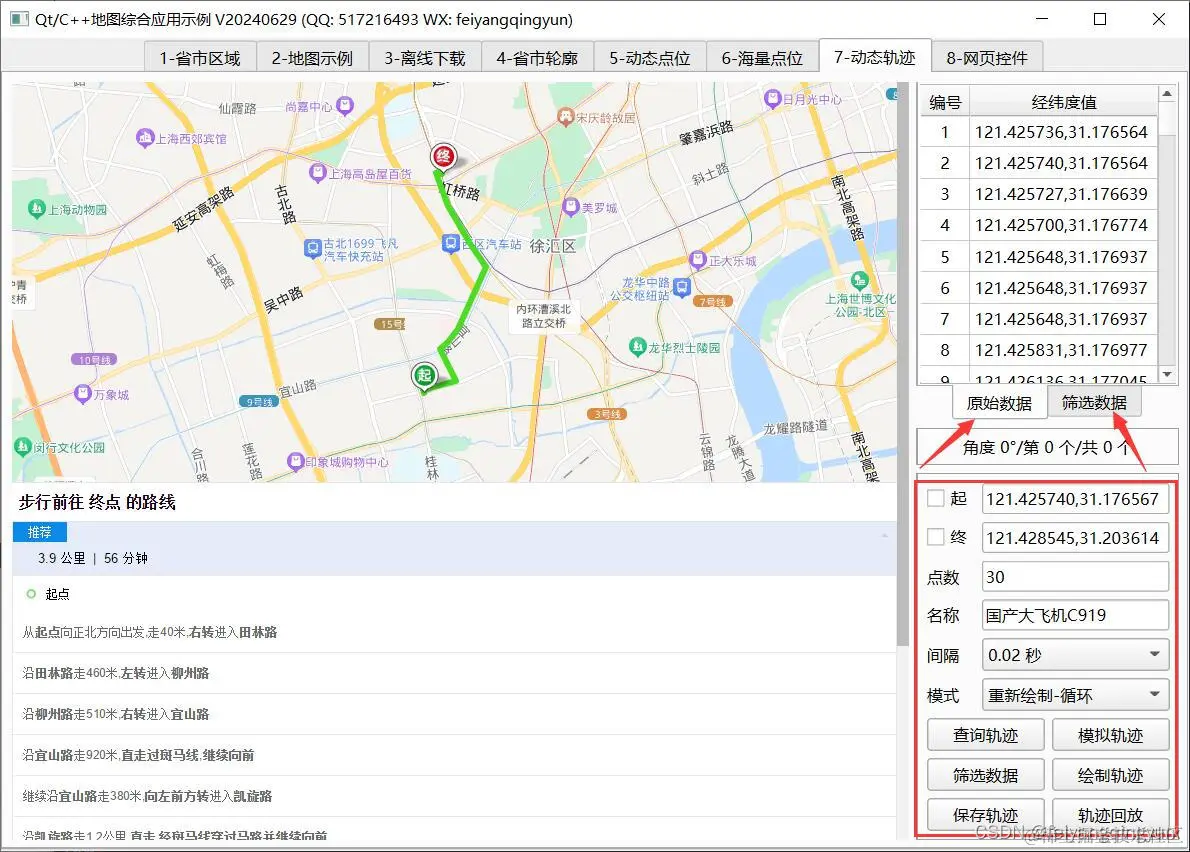Switch to the 5-动态点位 tab
This screenshot has height=852, width=1190.
648,57
